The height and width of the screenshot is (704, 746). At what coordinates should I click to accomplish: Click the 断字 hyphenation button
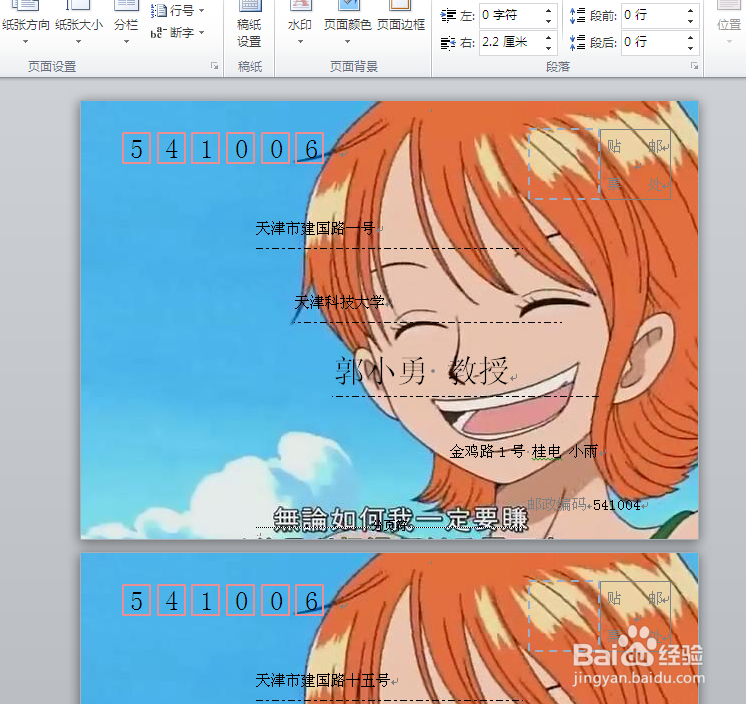(177, 33)
